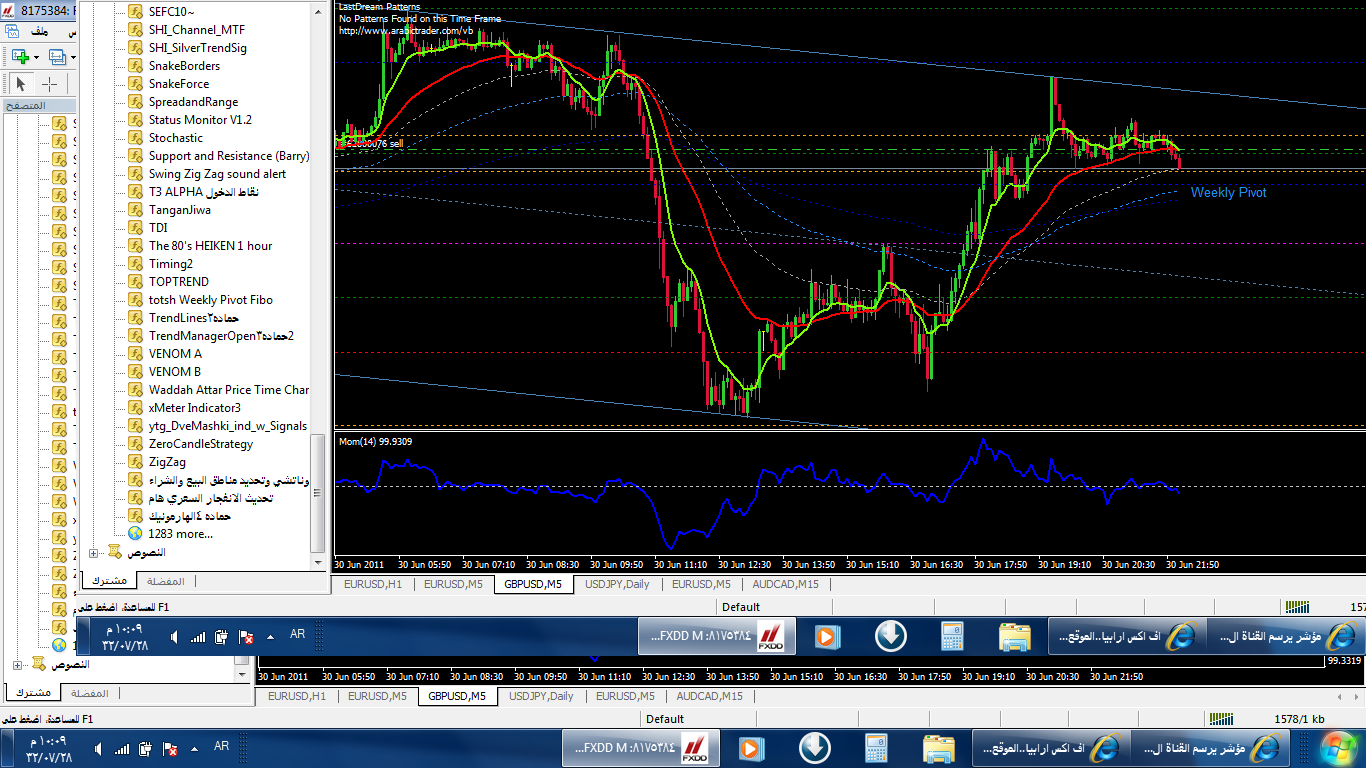This screenshot has height=768, width=1366.
Task: Select totsh Weekly Pivot Fibo row
Action: pyautogui.click(x=210, y=300)
